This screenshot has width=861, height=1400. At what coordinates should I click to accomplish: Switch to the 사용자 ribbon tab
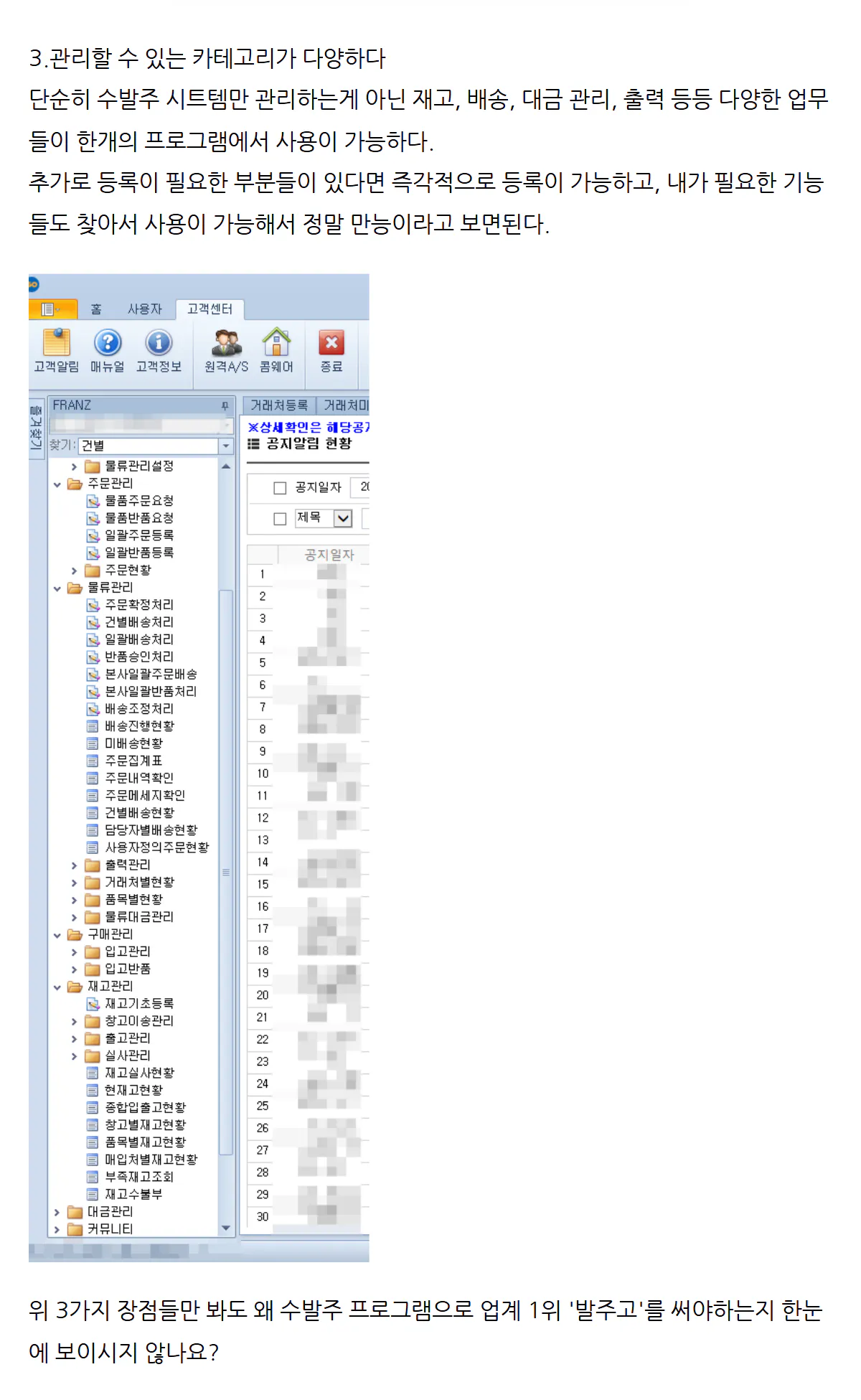tap(144, 309)
